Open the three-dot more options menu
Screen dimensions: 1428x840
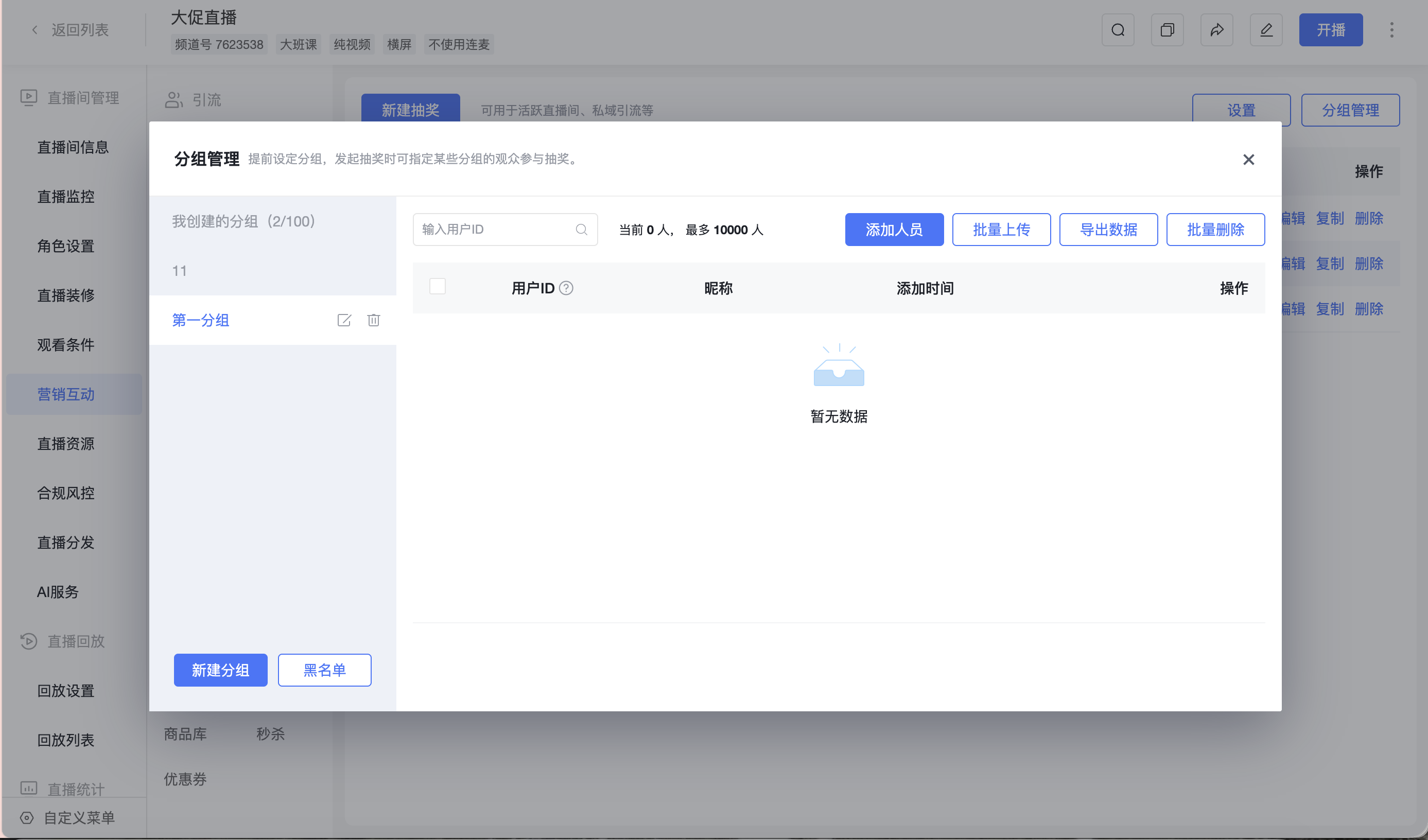tap(1392, 30)
